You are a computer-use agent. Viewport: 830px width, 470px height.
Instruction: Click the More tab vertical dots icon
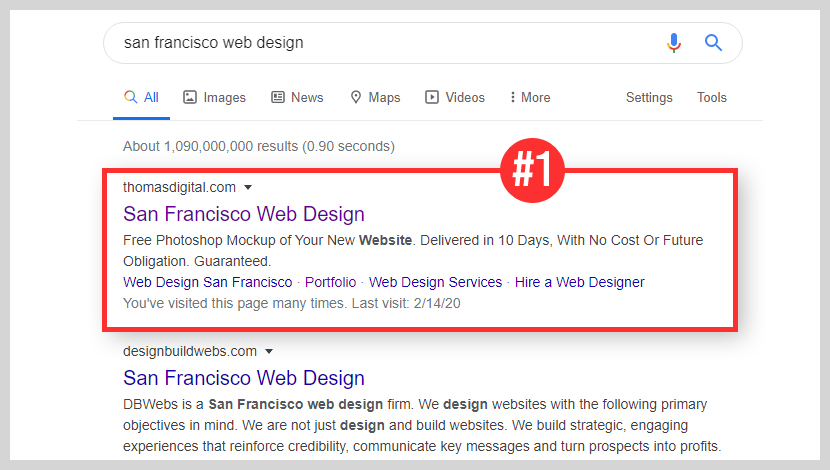[x=512, y=97]
